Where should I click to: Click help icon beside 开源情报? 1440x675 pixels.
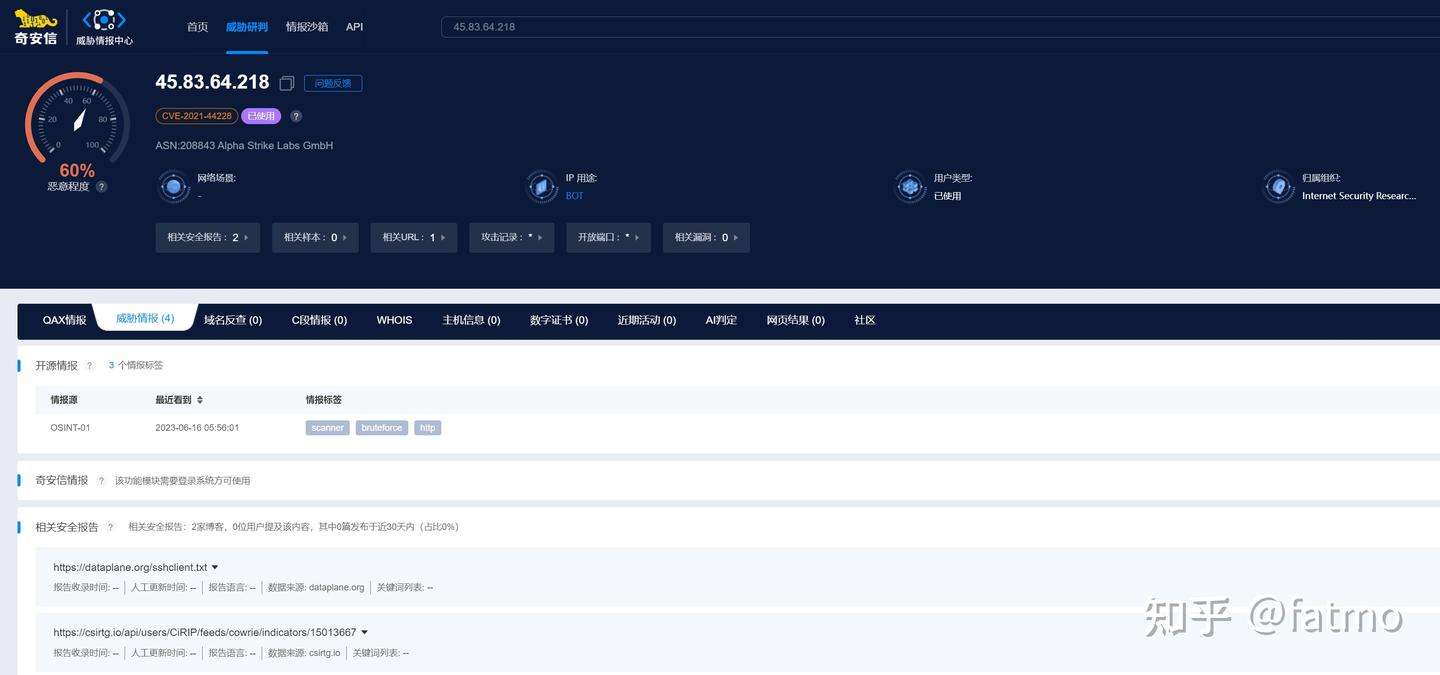point(90,366)
